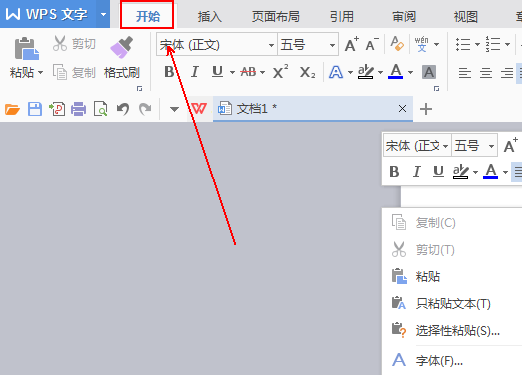The image size is (522, 375).
Task: Click the Save icon in quick toolbar
Action: (x=35, y=109)
